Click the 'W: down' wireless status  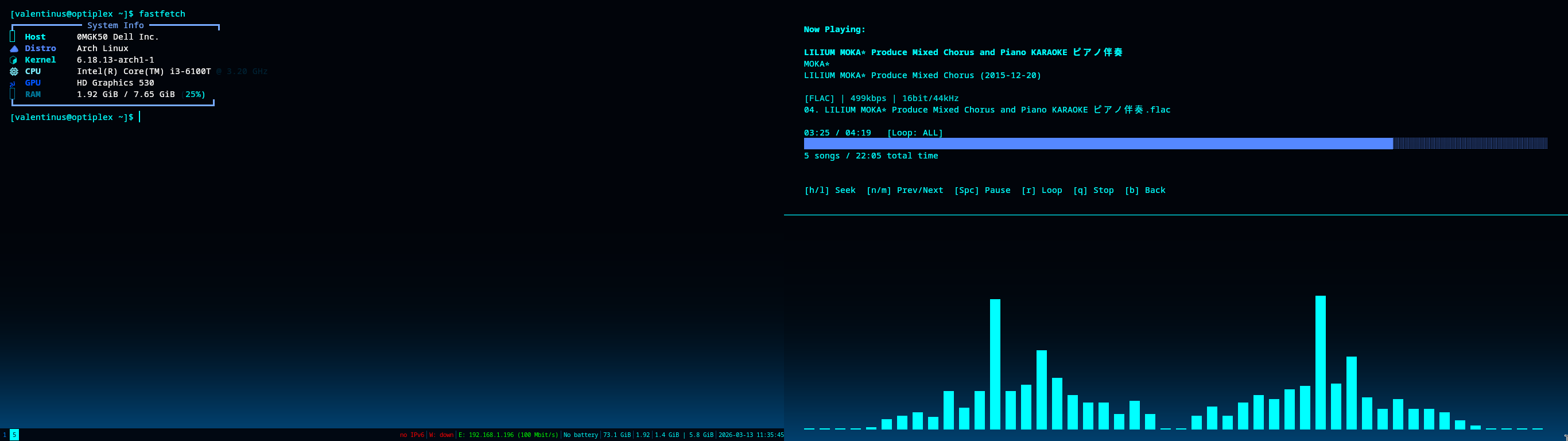441,435
